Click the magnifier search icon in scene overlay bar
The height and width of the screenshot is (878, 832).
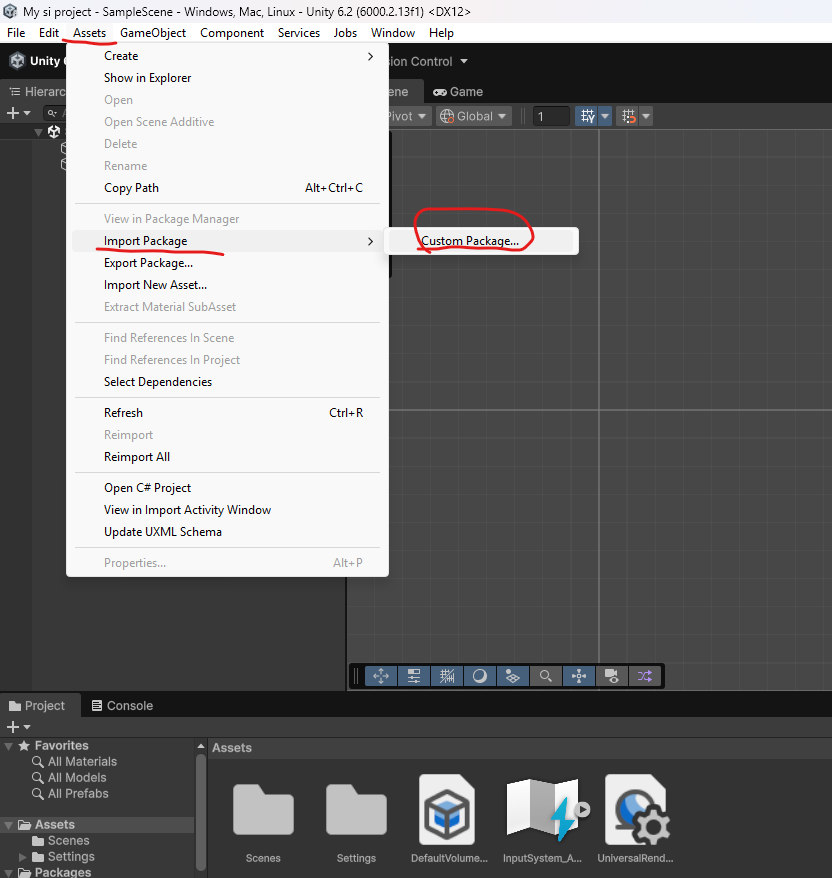pos(545,676)
